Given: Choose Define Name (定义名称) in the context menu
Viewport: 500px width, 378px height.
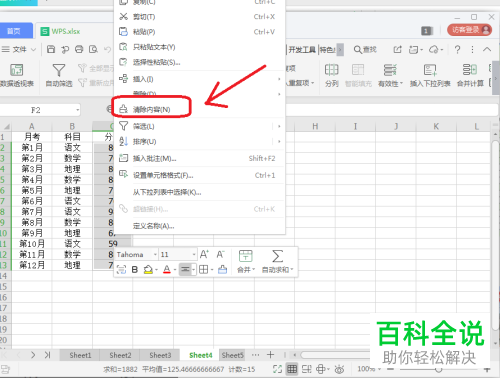Looking at the screenshot, I should [200, 226].
